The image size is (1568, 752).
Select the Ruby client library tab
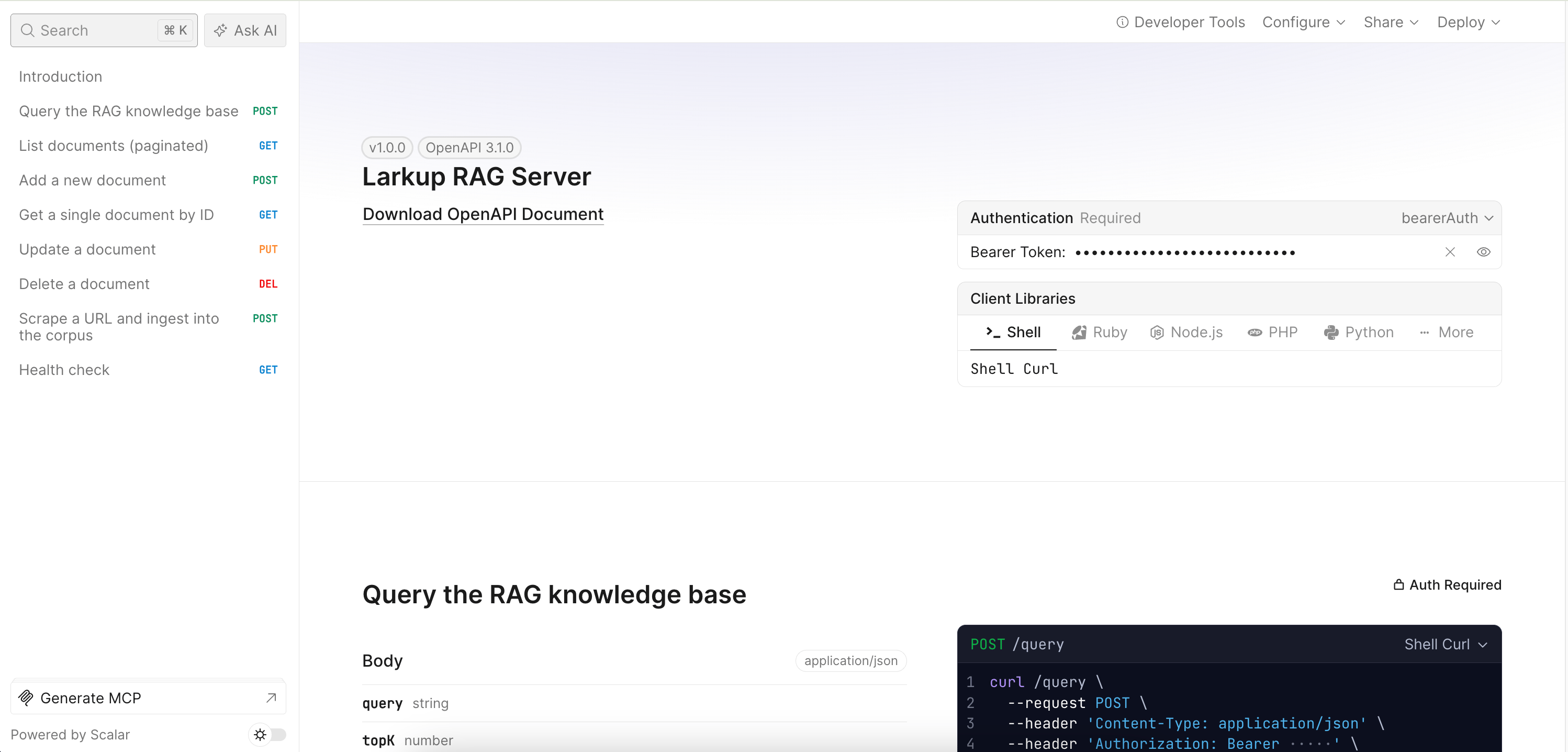pyautogui.click(x=1099, y=333)
